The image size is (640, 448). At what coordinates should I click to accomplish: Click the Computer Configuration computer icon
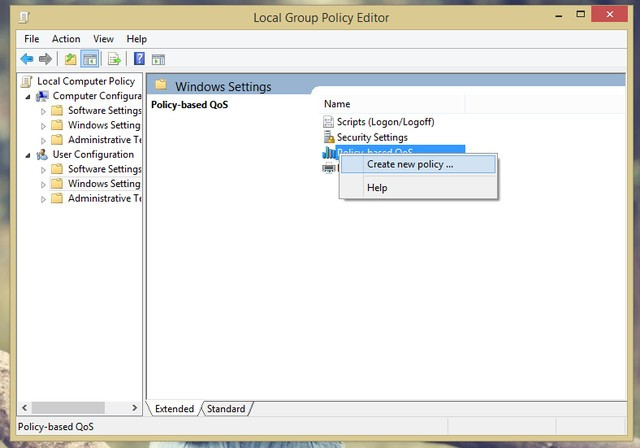[42, 96]
